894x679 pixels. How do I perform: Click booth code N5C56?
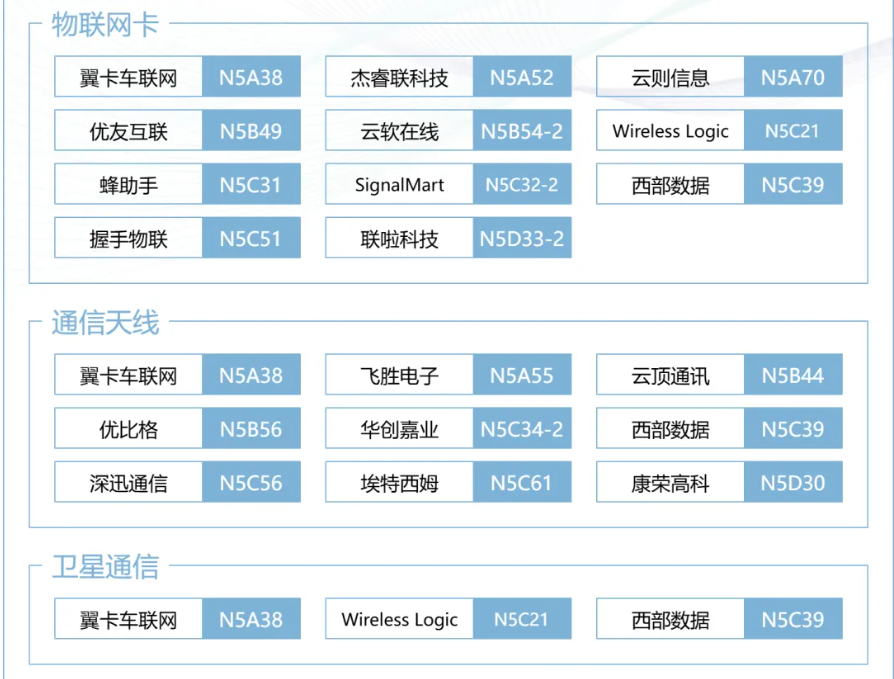pyautogui.click(x=251, y=482)
